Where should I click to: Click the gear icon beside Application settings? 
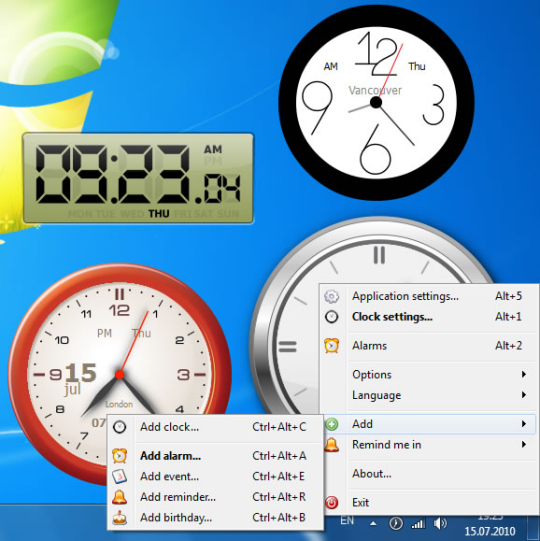tap(331, 296)
